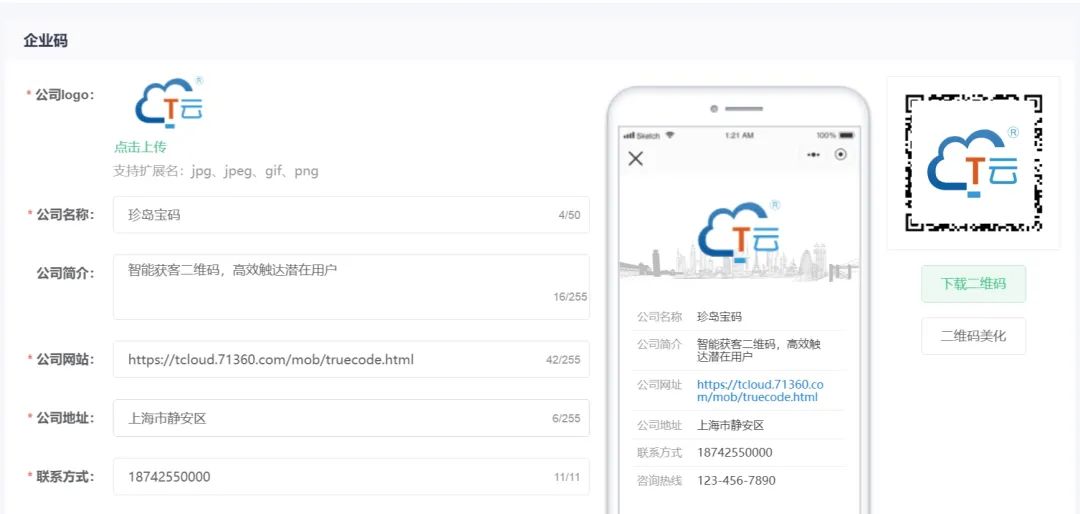Screen dimensions: 1080x514
Task: Click the battery icon in phone status bar
Action: pos(847,135)
